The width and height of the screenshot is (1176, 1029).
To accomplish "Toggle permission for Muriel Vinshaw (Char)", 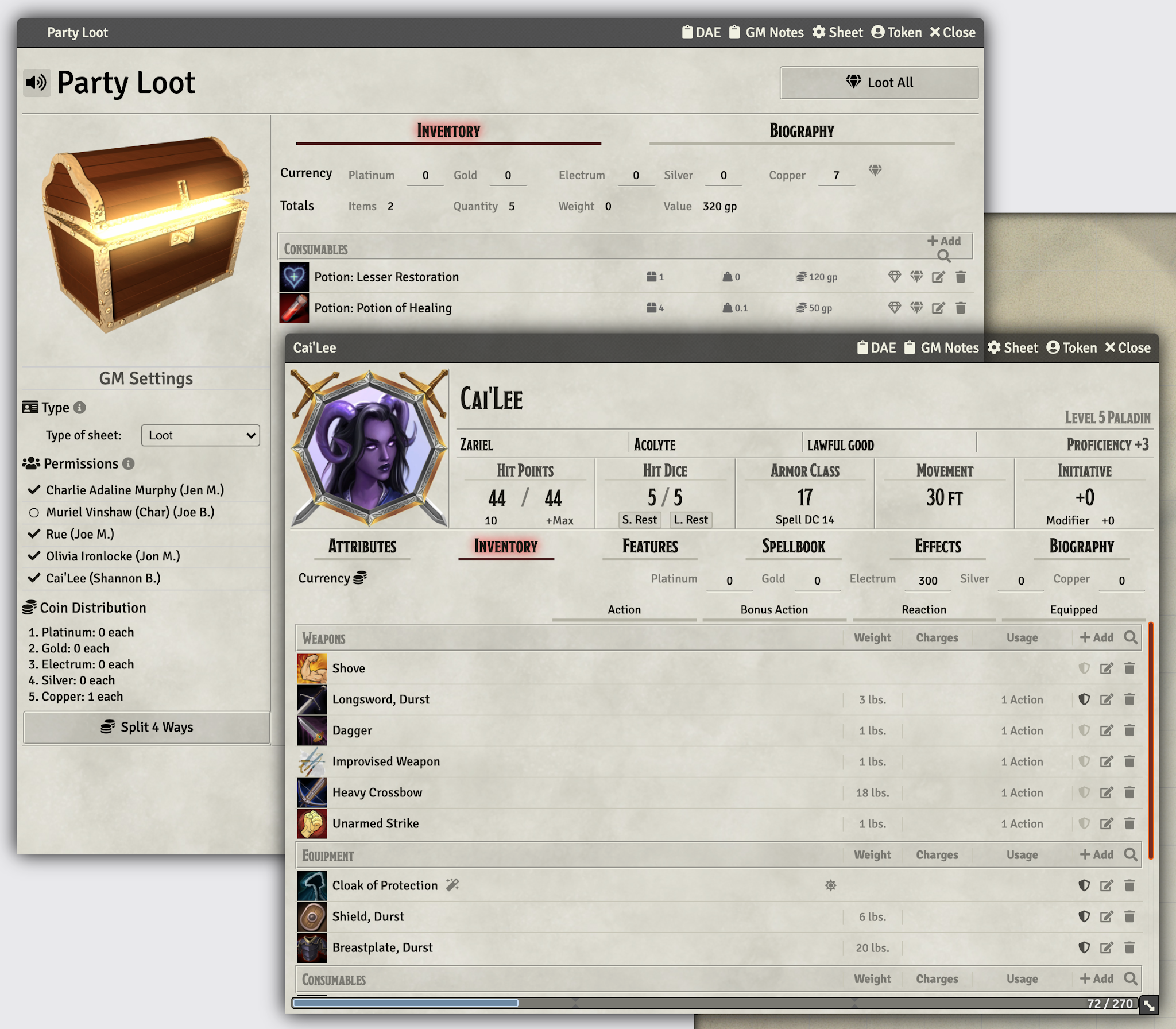I will pos(34,512).
